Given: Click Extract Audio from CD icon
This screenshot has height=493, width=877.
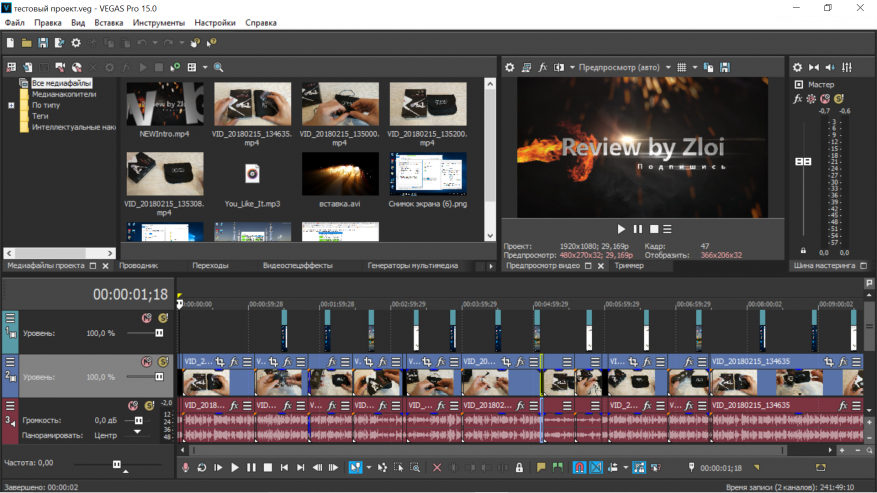Looking at the screenshot, I should 77,67.
